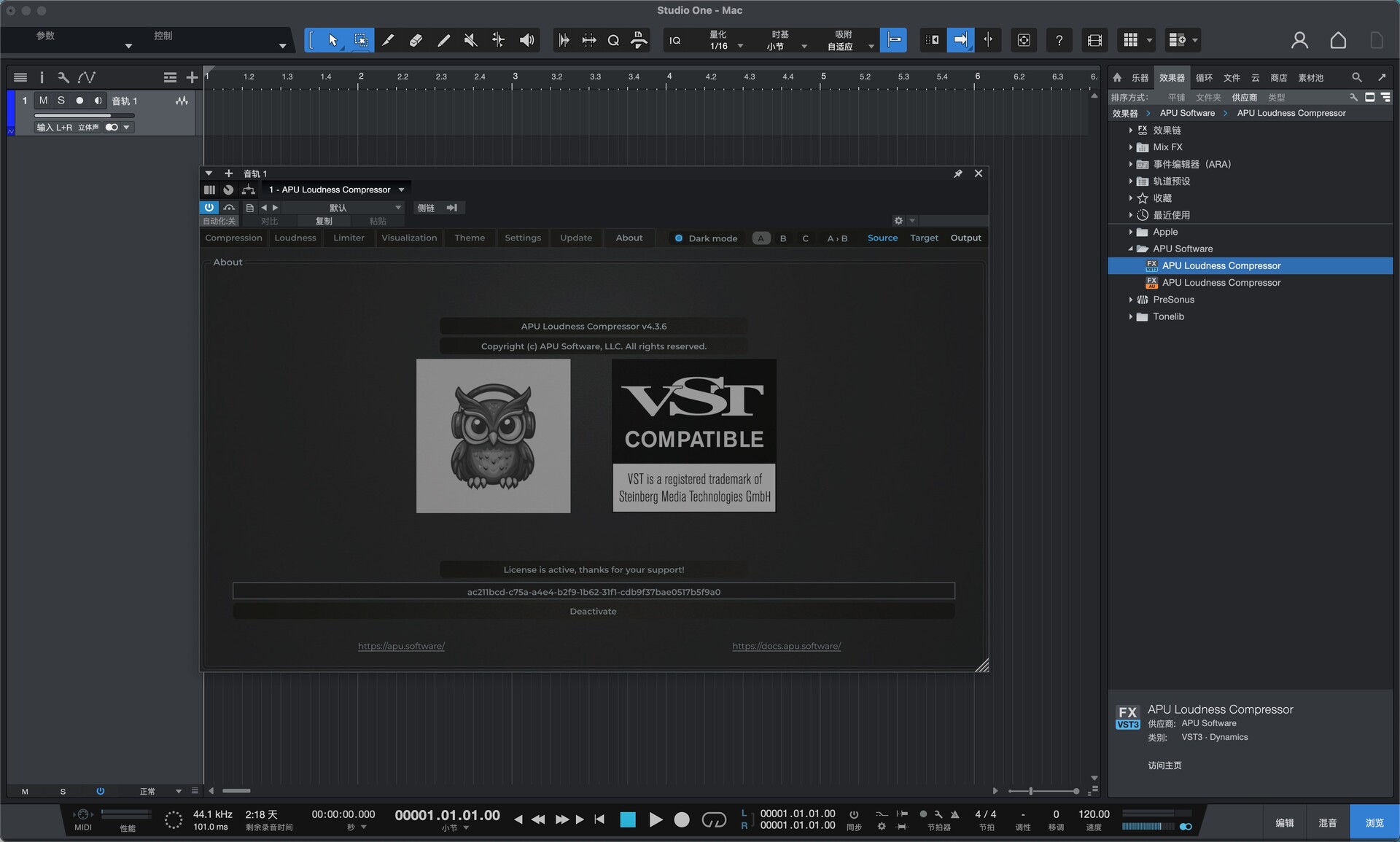Open the https://docs.apu.software/ link

786,646
